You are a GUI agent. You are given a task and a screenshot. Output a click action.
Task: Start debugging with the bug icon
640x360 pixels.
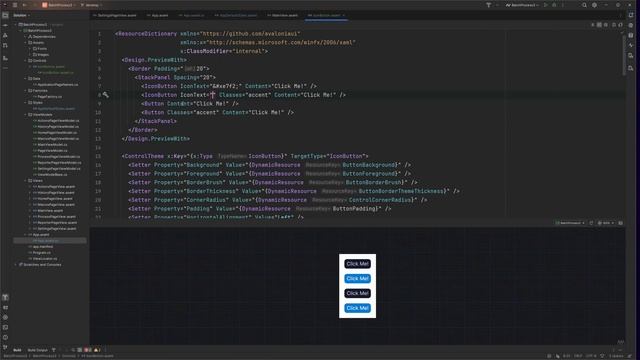(x=554, y=5)
